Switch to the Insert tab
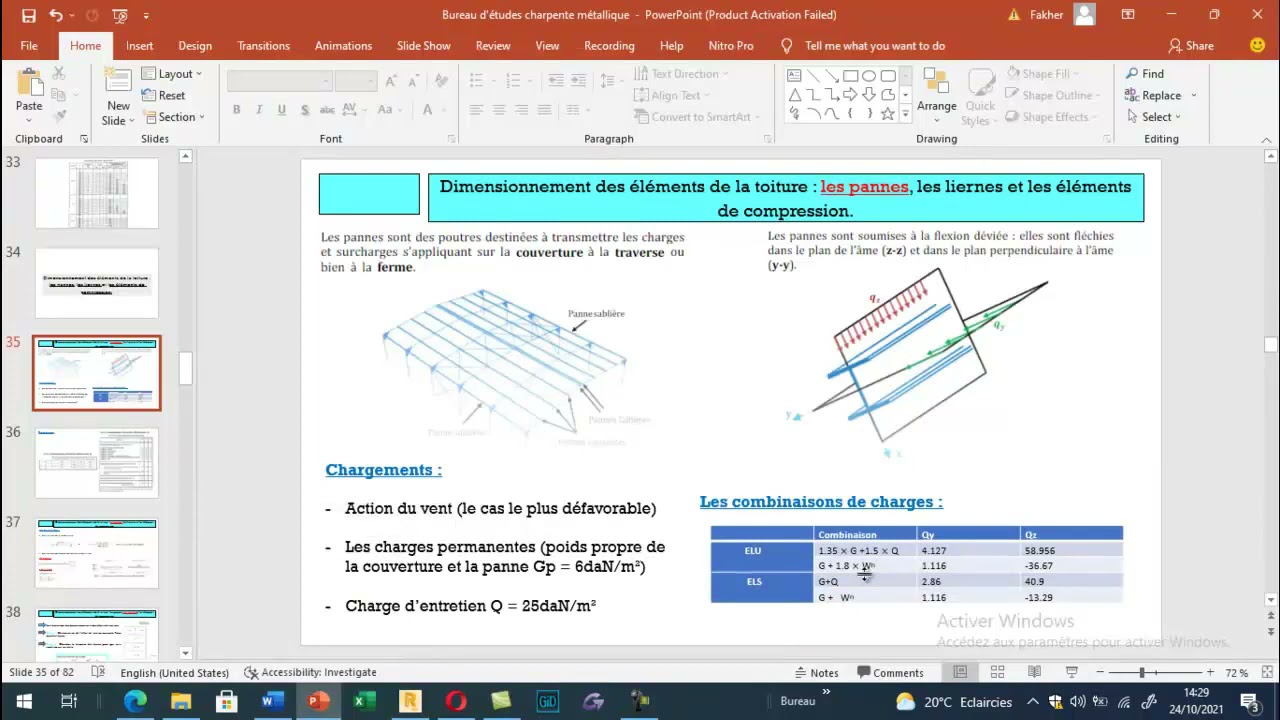This screenshot has width=1280, height=720. 139,46
